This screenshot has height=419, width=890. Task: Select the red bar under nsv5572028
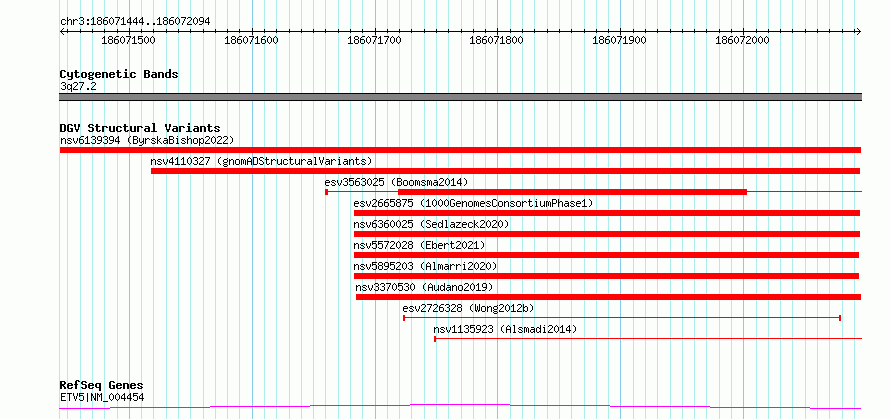[606, 255]
